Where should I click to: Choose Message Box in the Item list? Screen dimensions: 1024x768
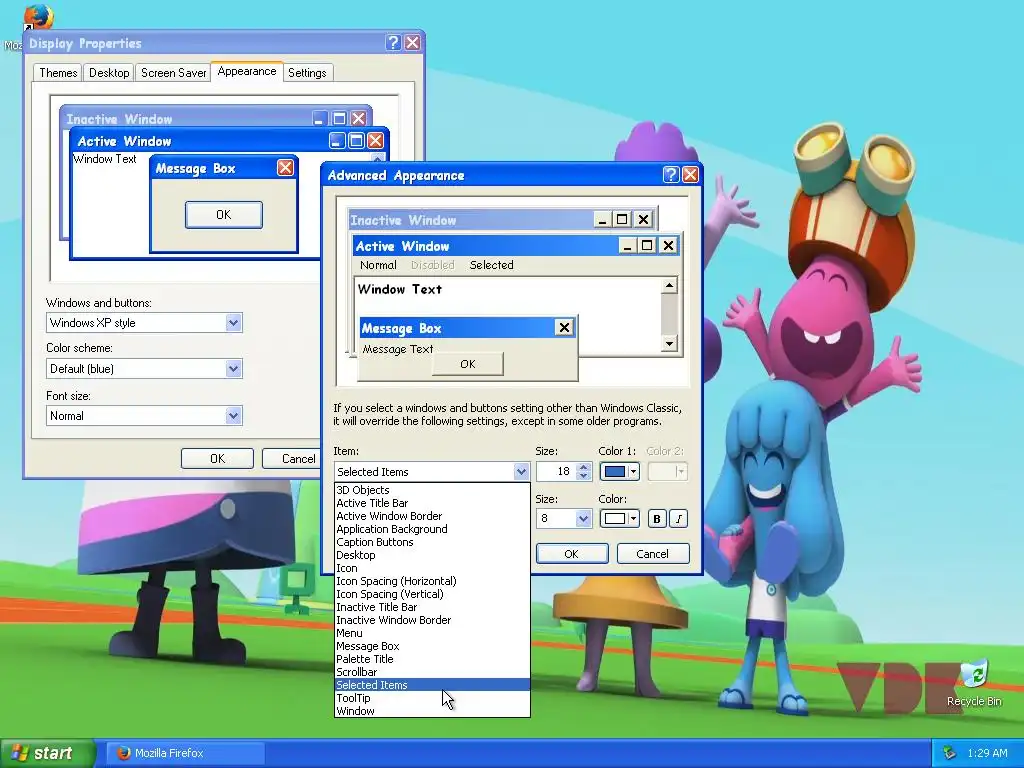[432, 647]
